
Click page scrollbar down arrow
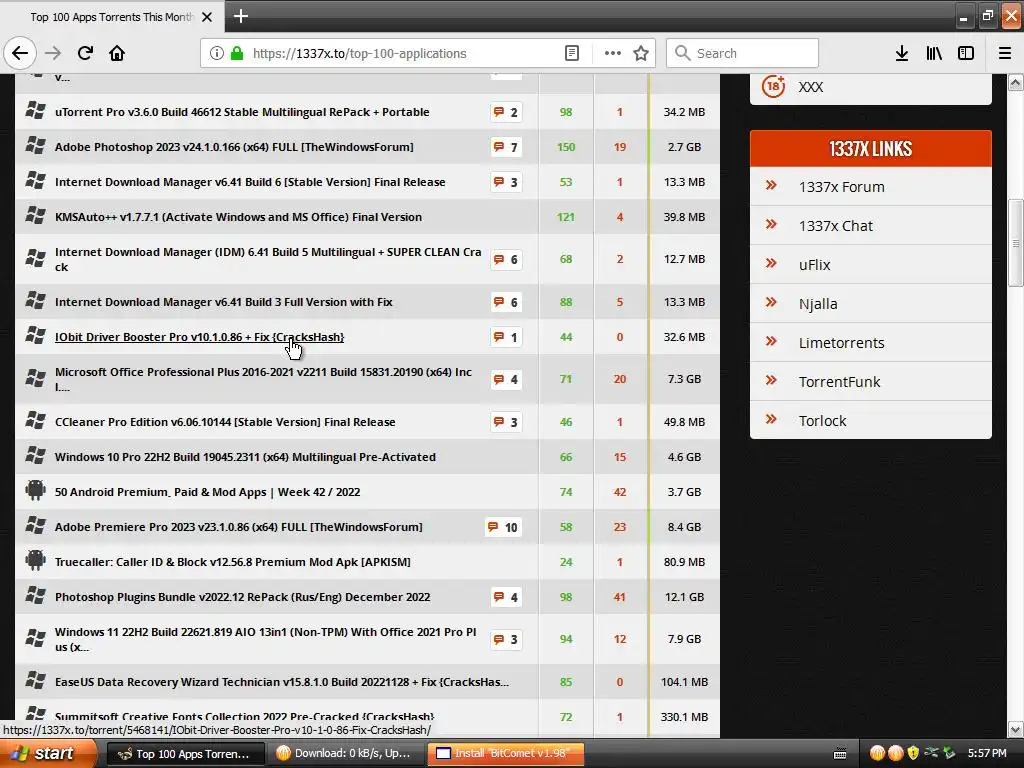click(x=1016, y=729)
